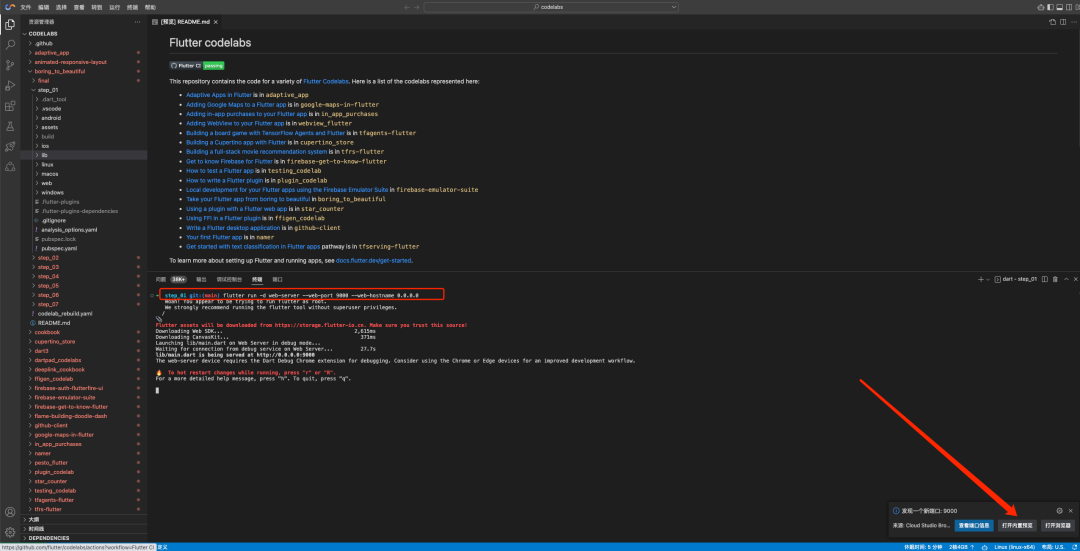Viewport: 1080px width, 551px height.
Task: Select analysis_options.yaml file
Action: tap(83, 229)
